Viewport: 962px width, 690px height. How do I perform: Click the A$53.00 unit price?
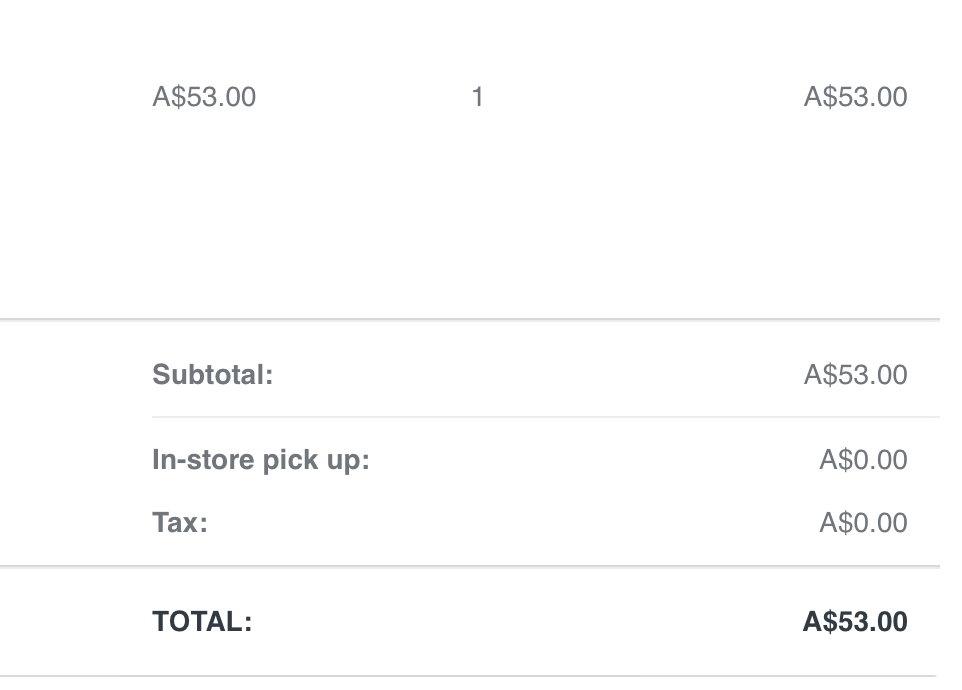coord(204,97)
